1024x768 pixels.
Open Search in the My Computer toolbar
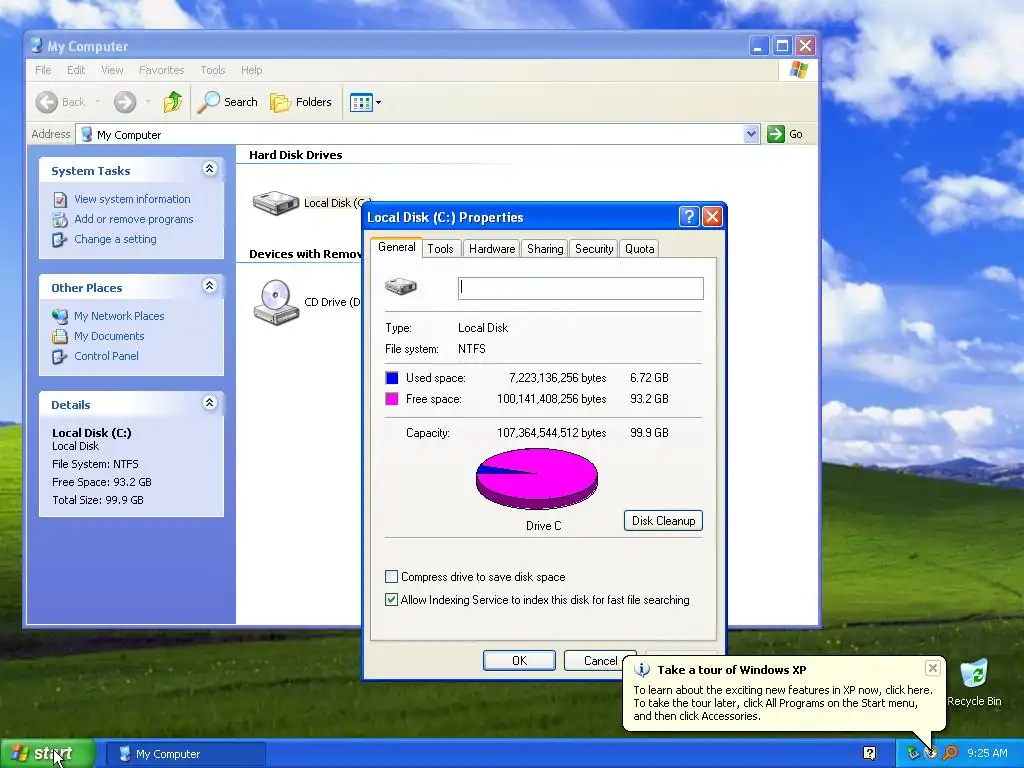(x=228, y=102)
